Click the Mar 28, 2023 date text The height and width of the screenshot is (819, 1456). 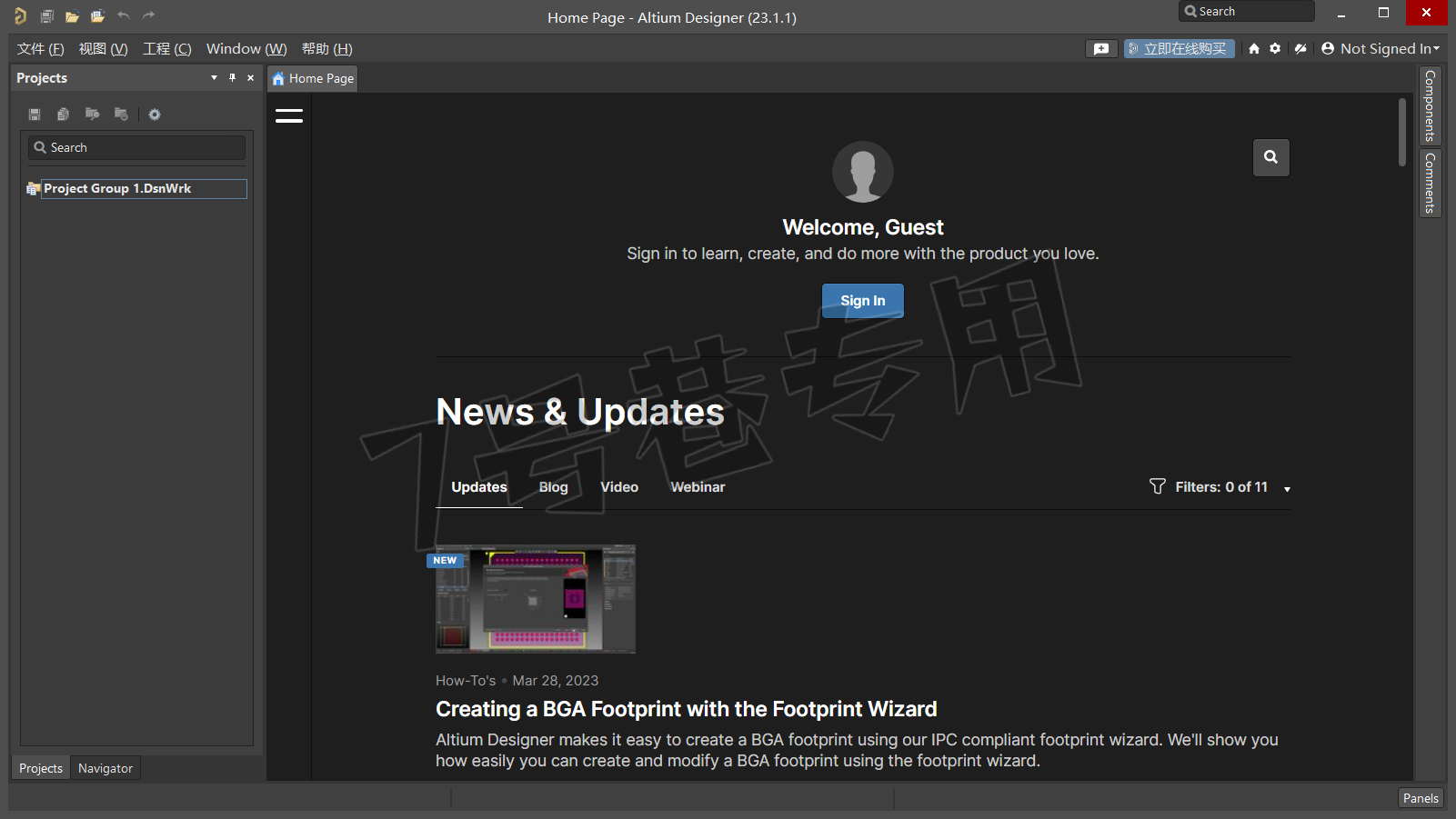556,680
